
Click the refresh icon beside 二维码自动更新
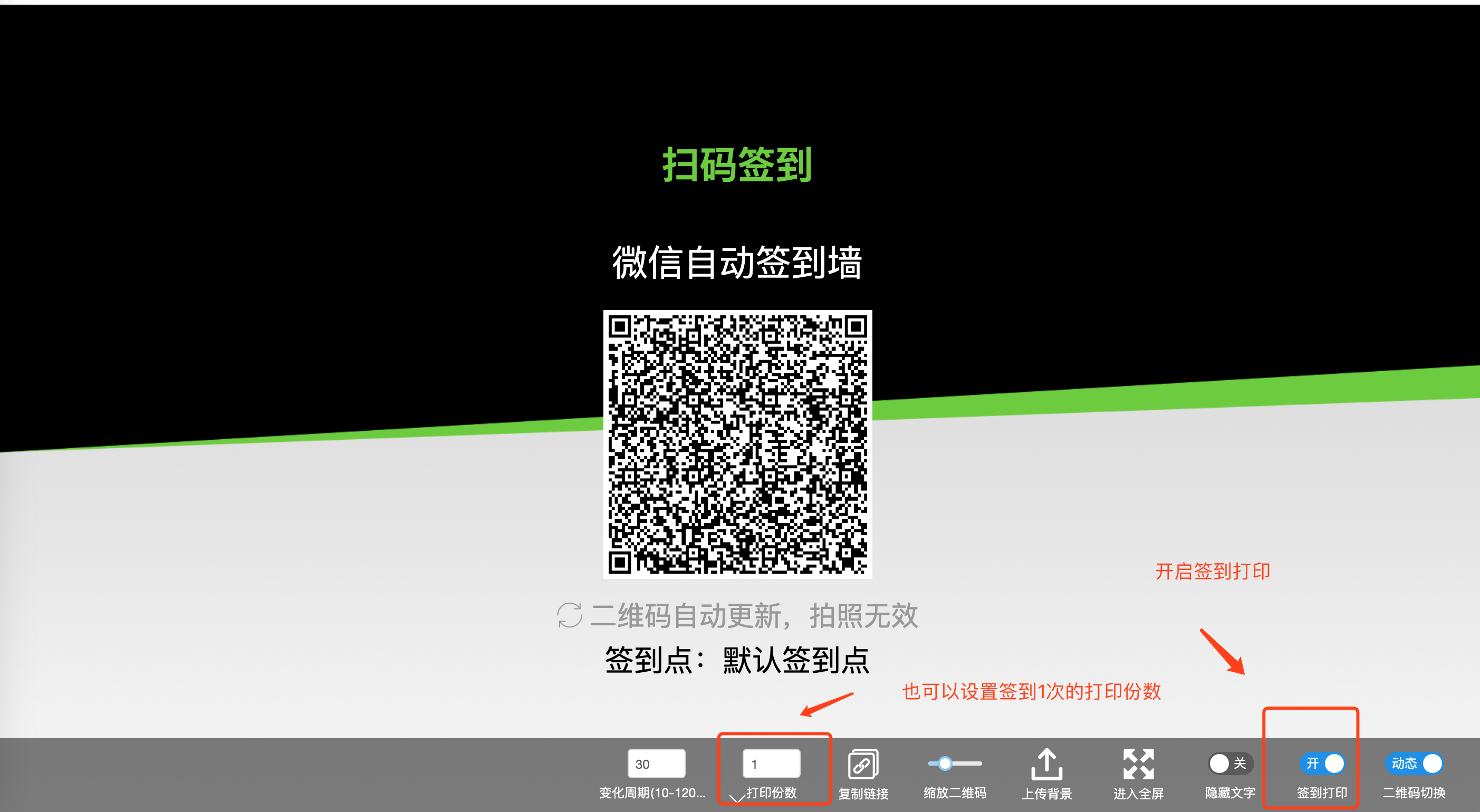(569, 615)
